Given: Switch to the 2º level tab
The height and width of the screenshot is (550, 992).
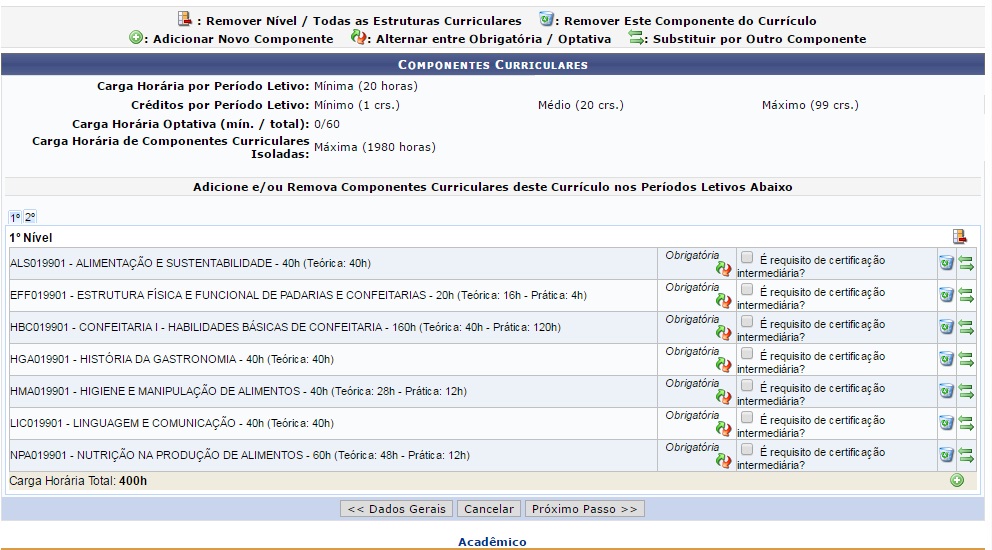Looking at the screenshot, I should point(30,217).
